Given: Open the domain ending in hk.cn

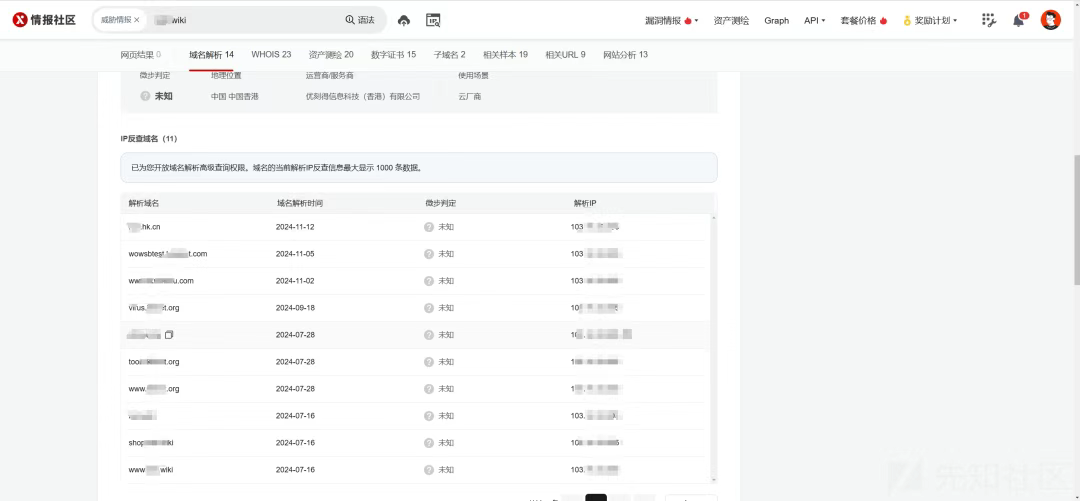Looking at the screenshot, I should coord(145,227).
